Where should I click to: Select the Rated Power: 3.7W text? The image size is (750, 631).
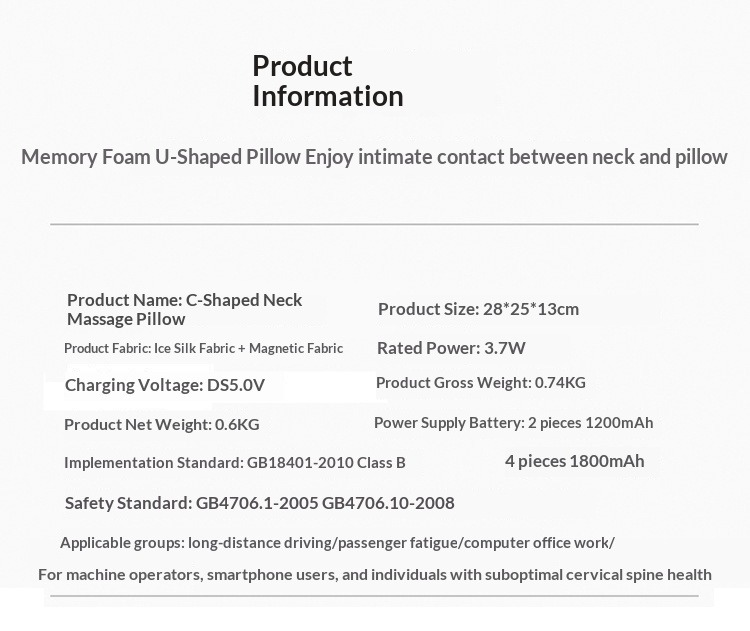(451, 348)
